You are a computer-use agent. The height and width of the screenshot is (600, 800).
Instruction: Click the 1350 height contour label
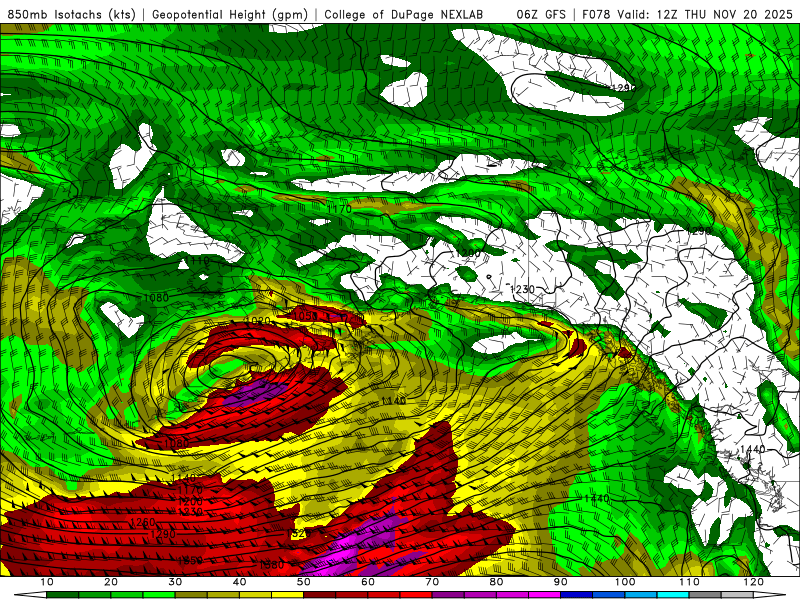[x=190, y=560]
